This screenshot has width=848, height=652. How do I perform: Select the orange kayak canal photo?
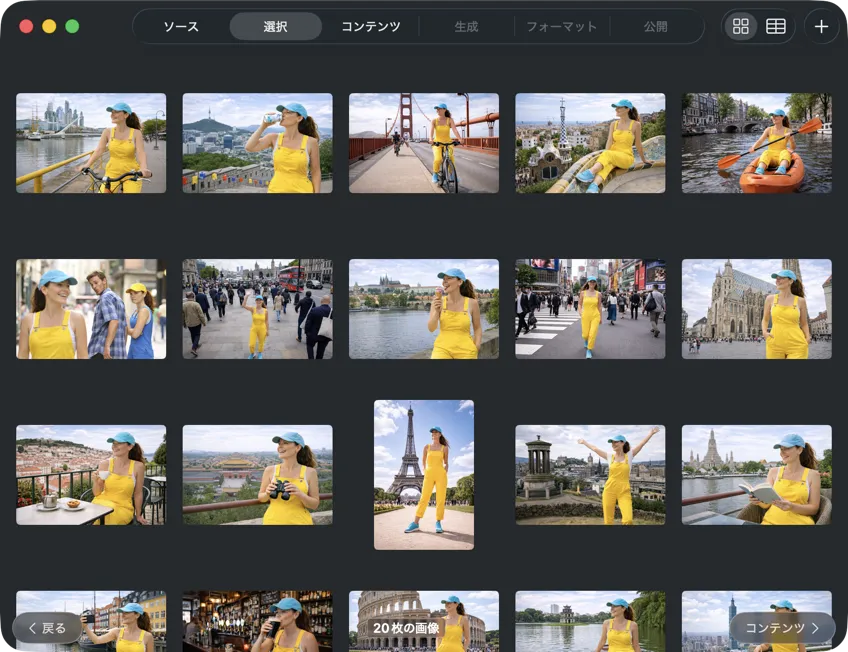pos(757,142)
